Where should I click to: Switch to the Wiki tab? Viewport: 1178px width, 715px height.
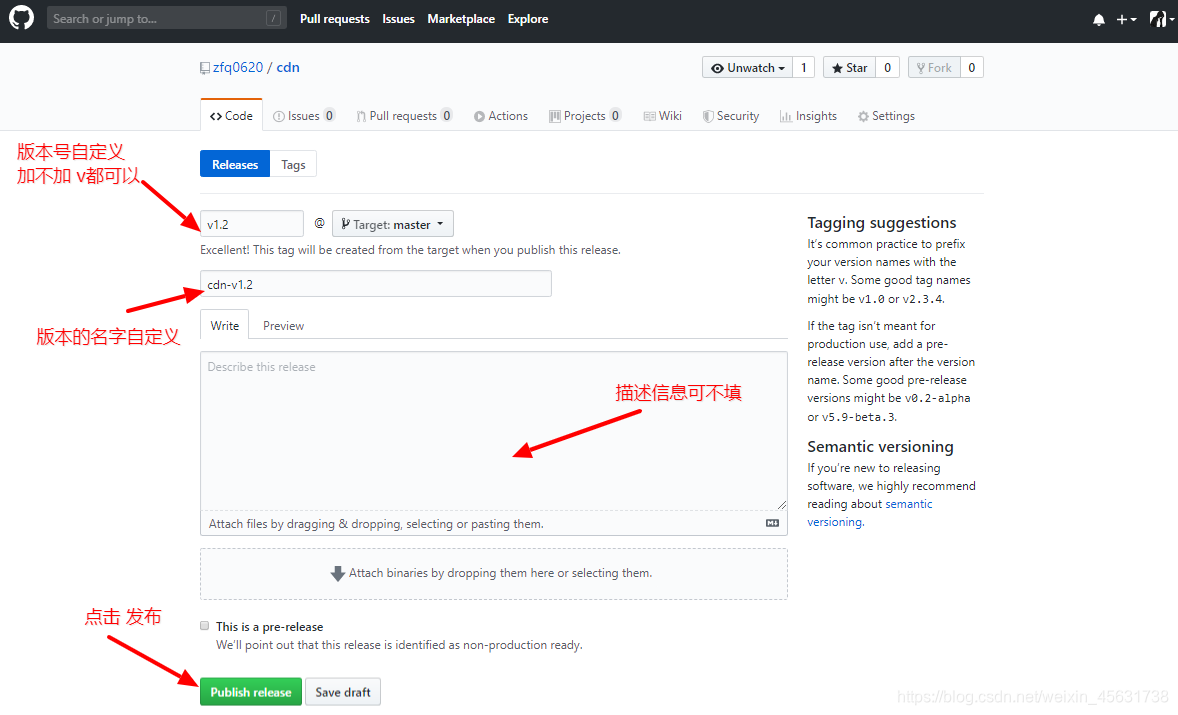coord(663,116)
